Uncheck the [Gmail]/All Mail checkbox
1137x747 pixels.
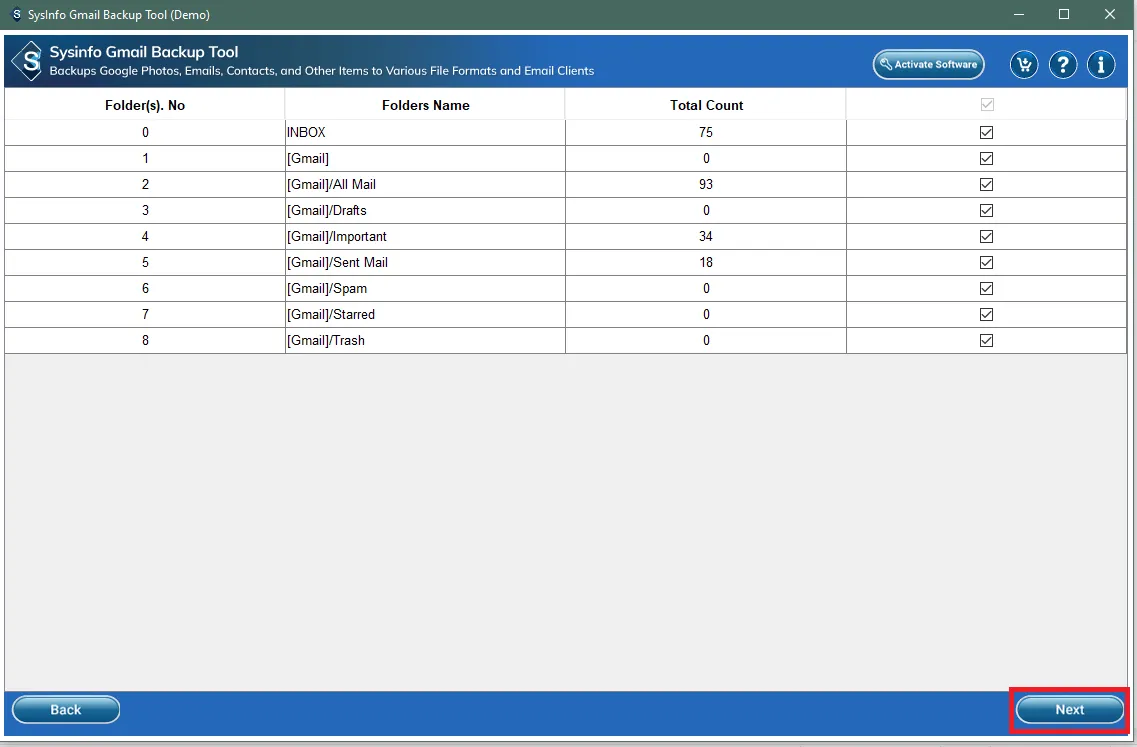click(x=986, y=184)
